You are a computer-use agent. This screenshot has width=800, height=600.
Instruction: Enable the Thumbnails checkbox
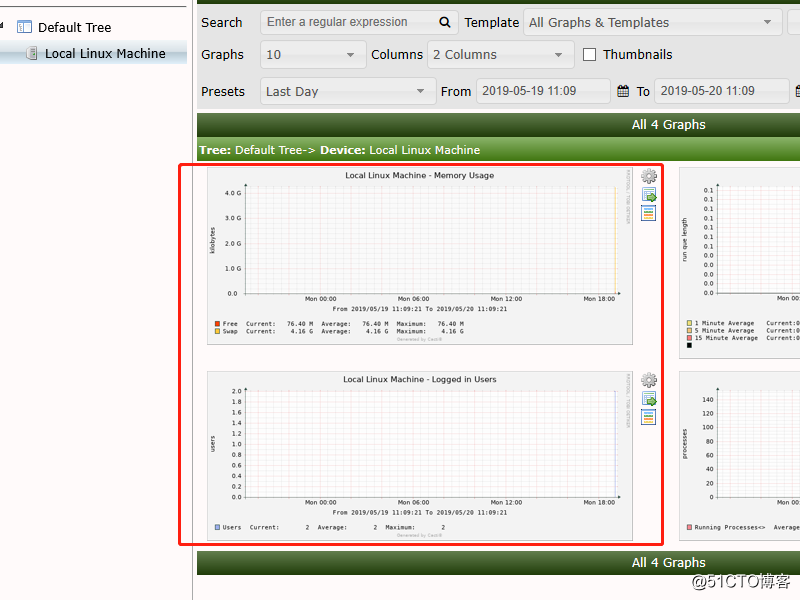[x=589, y=55]
